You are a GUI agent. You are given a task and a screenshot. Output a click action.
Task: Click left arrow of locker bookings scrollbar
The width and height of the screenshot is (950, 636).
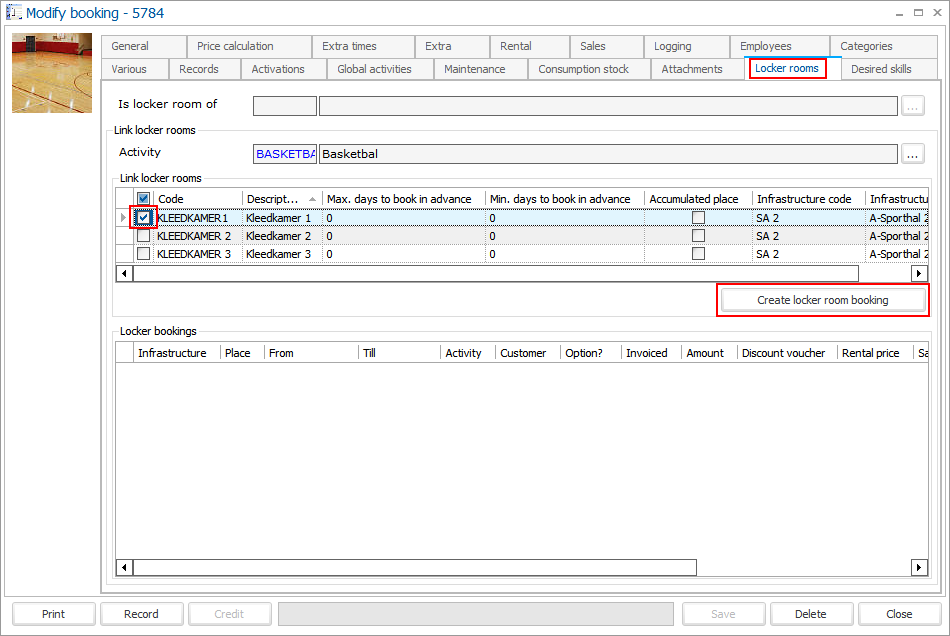125,568
